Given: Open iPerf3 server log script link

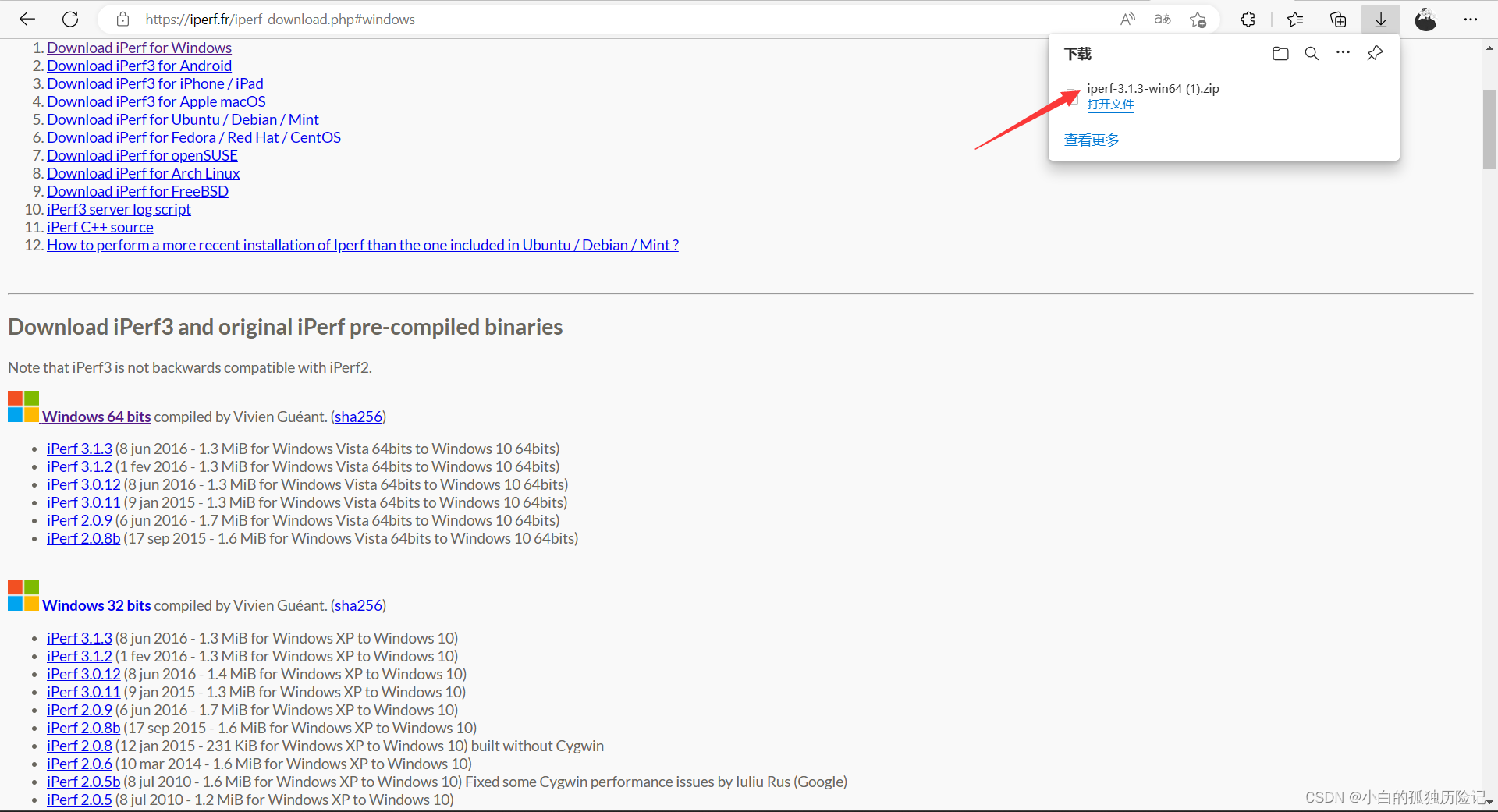Looking at the screenshot, I should point(119,209).
